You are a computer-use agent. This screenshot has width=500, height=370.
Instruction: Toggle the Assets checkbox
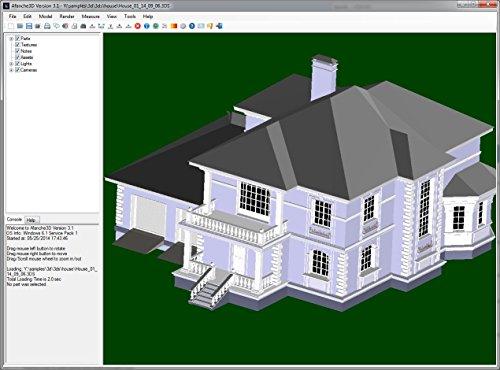[18, 57]
